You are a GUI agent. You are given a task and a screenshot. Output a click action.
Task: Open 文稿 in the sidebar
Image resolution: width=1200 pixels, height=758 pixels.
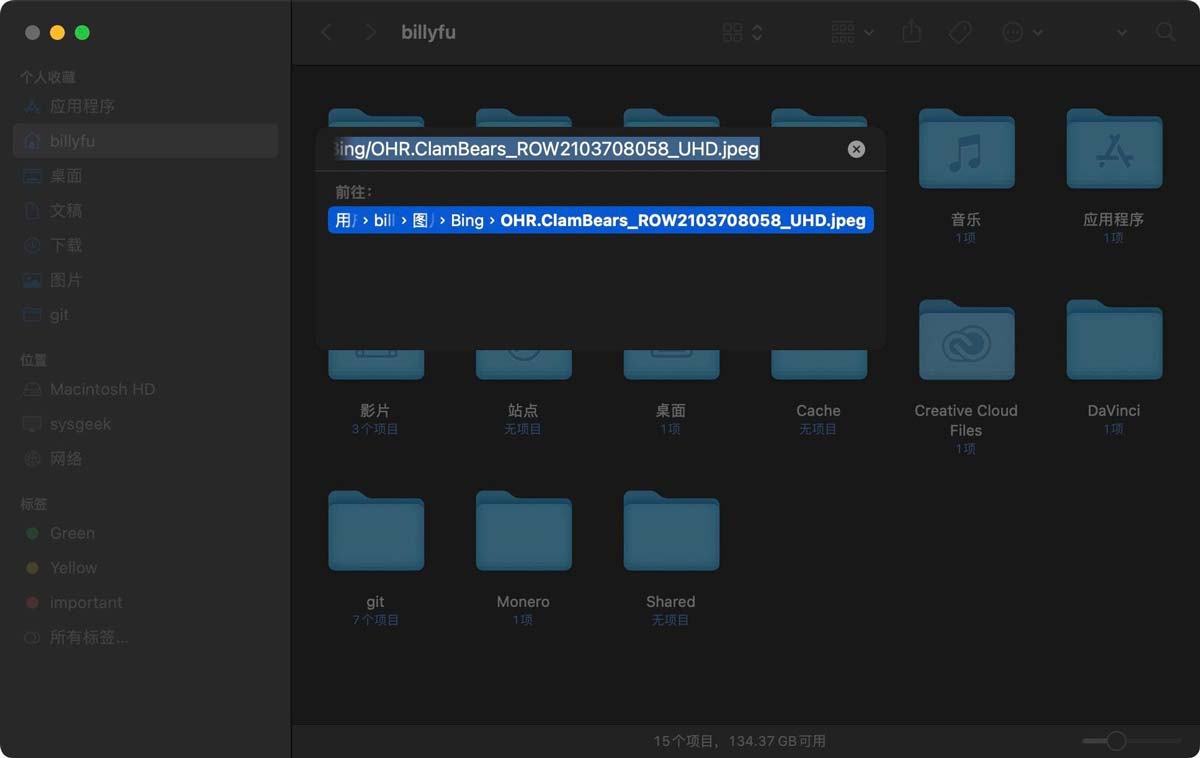click(x=145, y=211)
